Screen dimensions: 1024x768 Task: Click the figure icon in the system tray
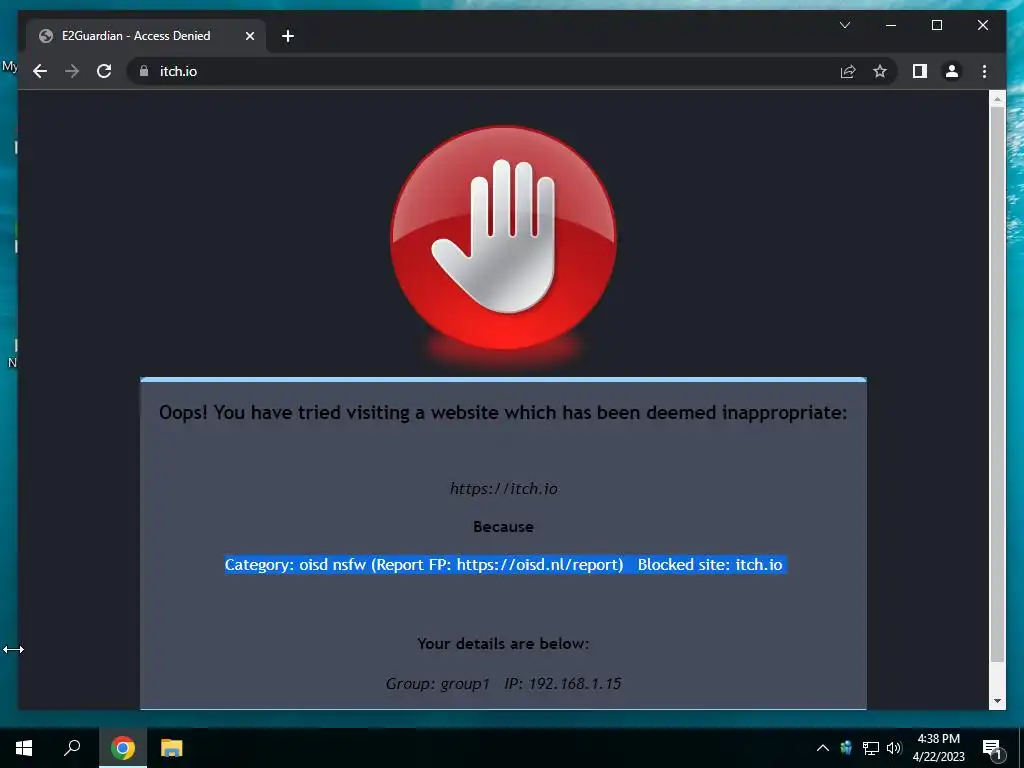tap(846, 748)
